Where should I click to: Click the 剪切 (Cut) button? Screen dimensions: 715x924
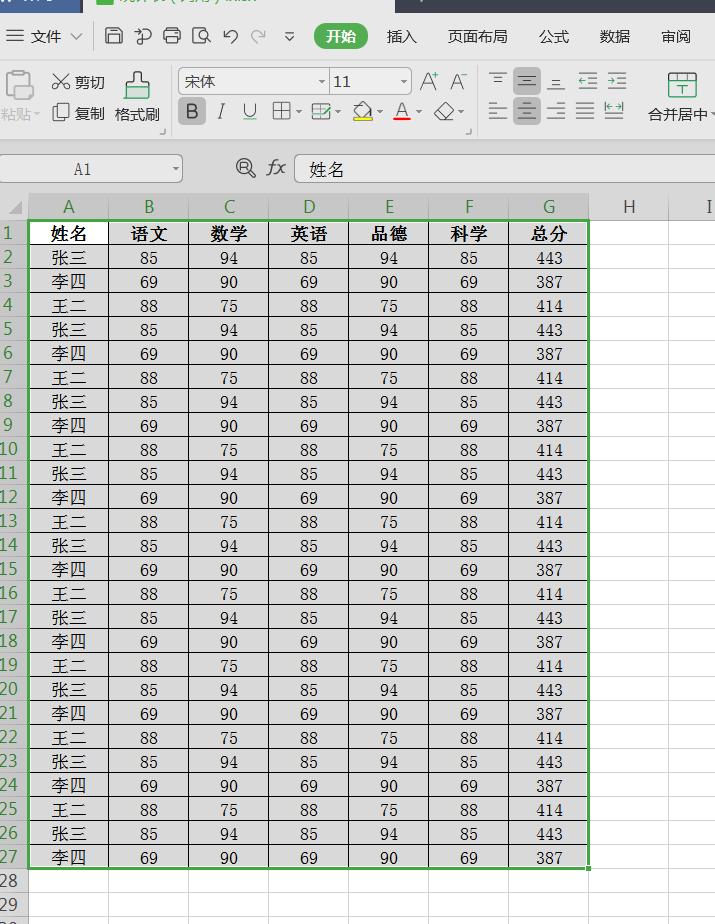pyautogui.click(x=78, y=82)
